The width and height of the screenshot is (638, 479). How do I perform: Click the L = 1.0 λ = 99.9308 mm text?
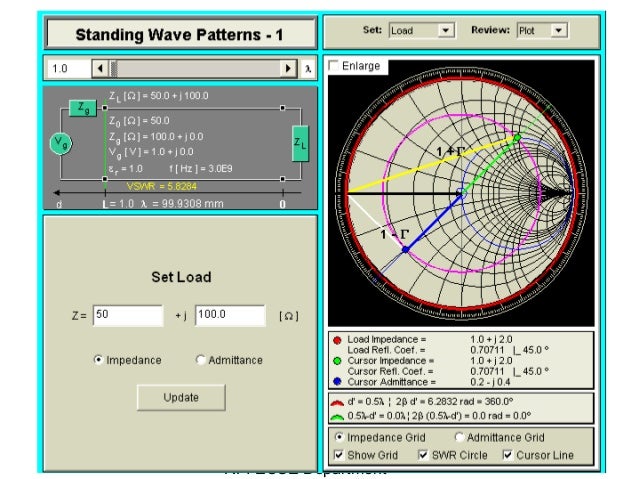click(x=163, y=203)
